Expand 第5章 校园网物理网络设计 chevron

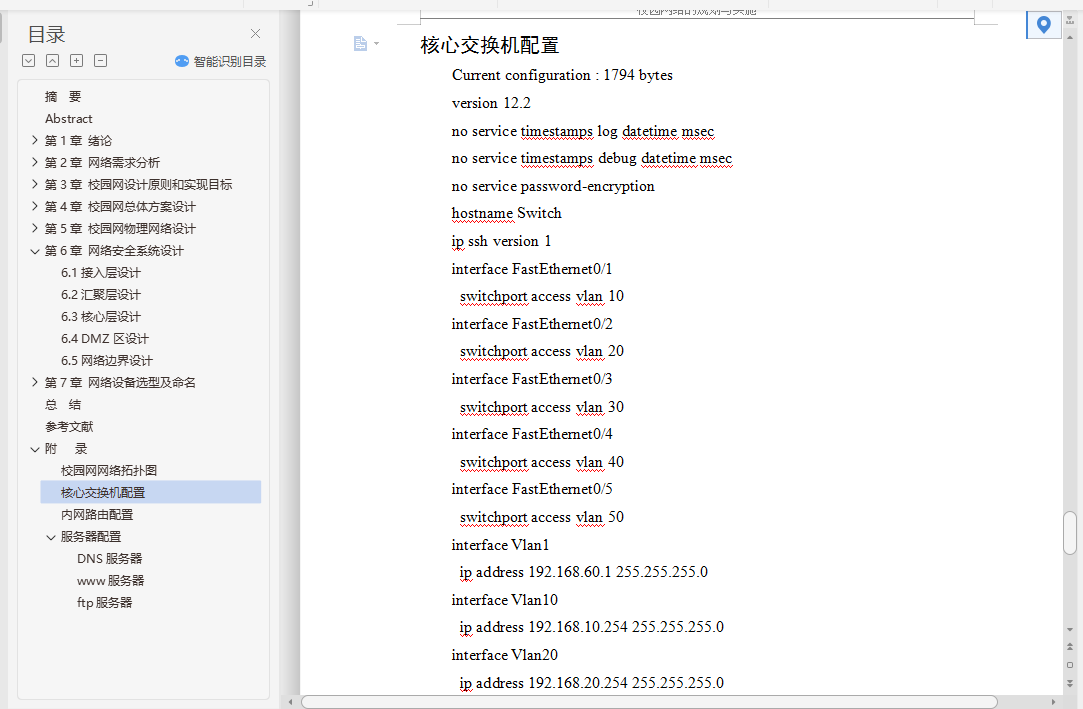coord(35,229)
